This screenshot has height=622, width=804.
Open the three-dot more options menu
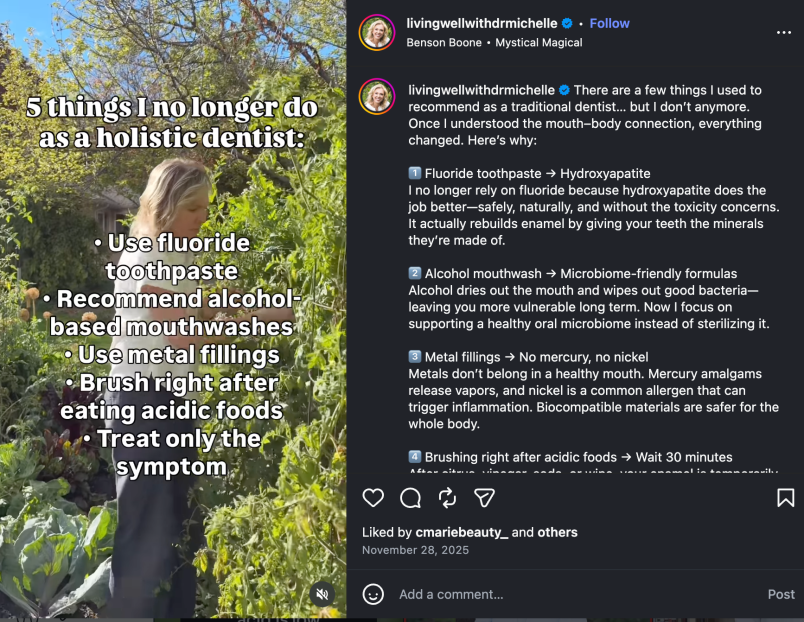[783, 32]
